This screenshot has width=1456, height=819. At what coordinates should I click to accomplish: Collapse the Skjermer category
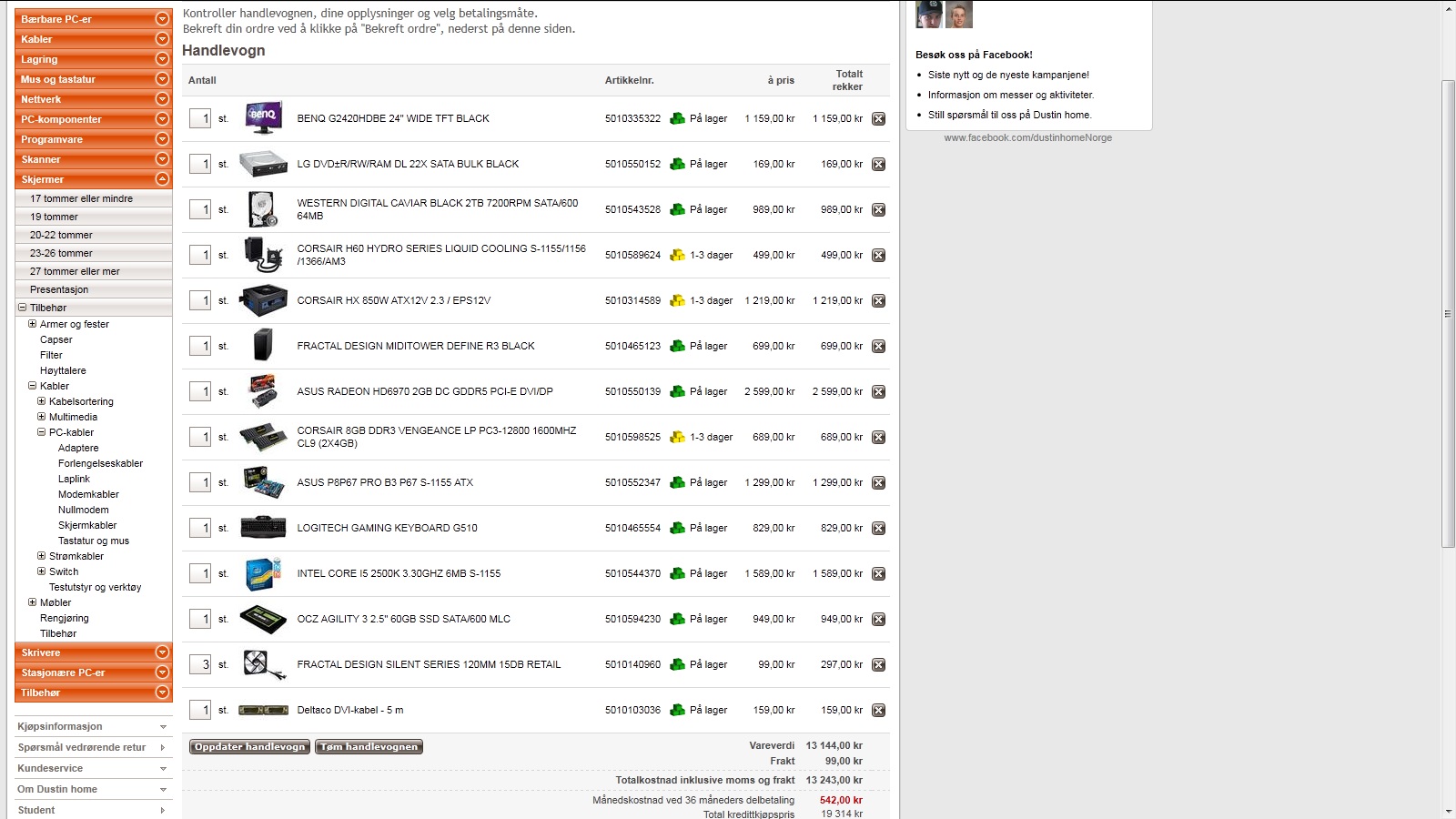[162, 179]
